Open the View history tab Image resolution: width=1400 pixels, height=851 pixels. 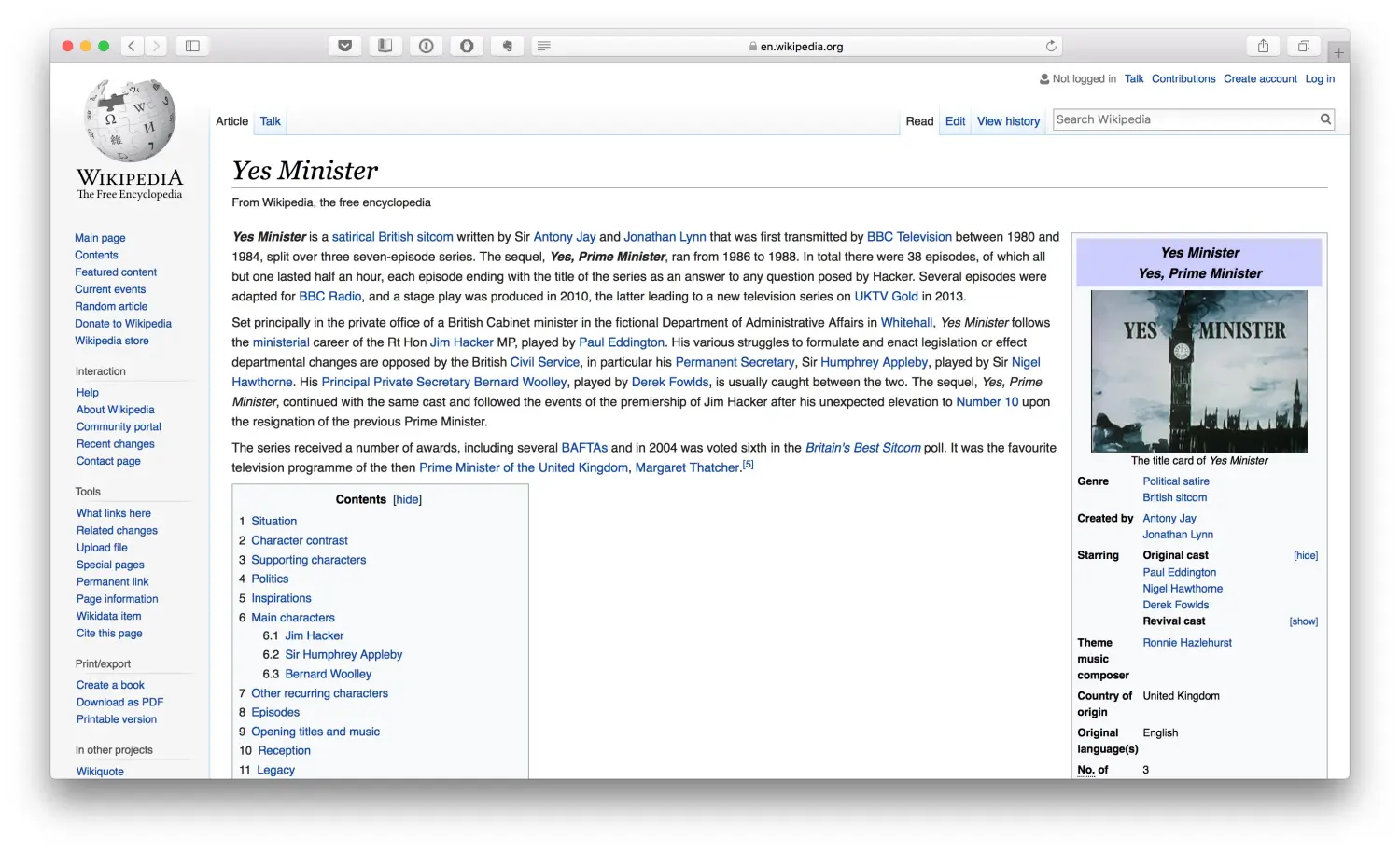(1008, 121)
